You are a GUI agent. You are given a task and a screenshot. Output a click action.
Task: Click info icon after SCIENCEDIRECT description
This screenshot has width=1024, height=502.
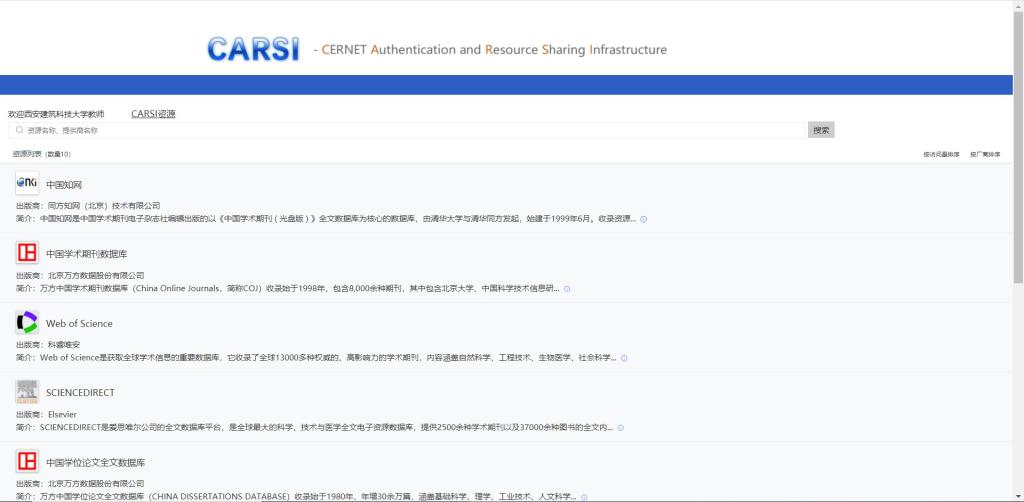tap(620, 428)
